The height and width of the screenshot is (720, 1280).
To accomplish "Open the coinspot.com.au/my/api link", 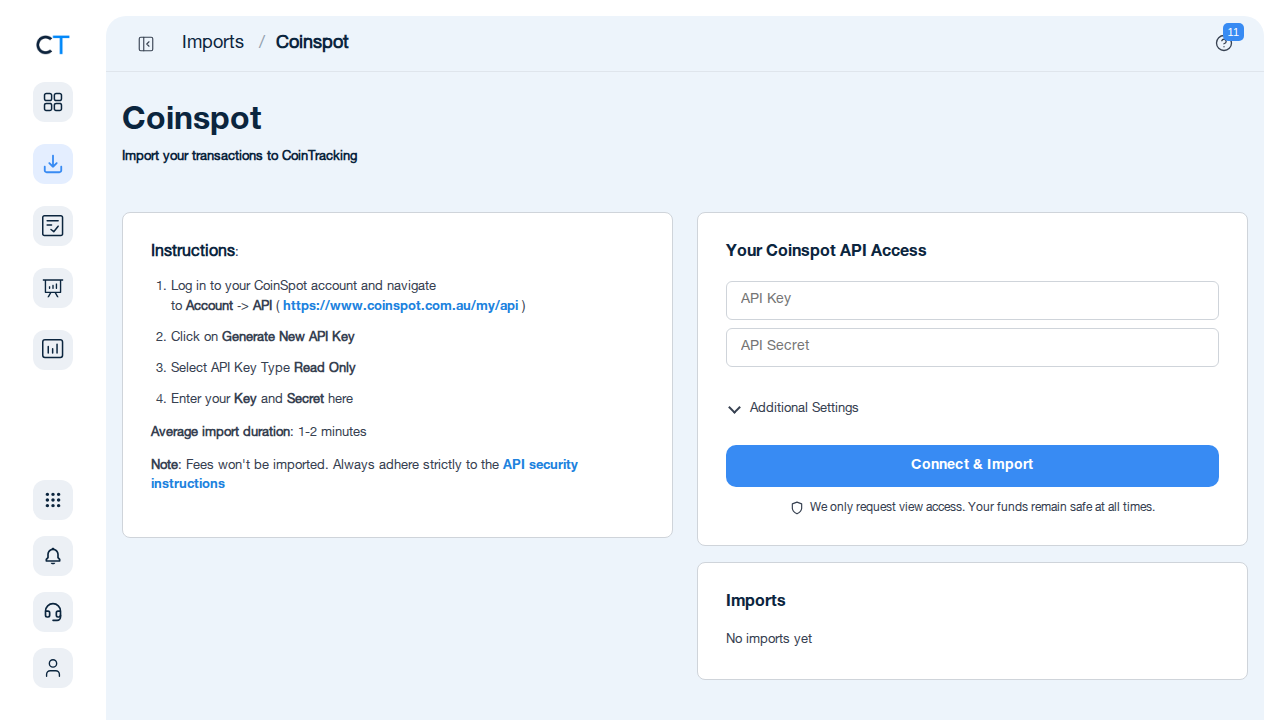I will click(x=400, y=306).
